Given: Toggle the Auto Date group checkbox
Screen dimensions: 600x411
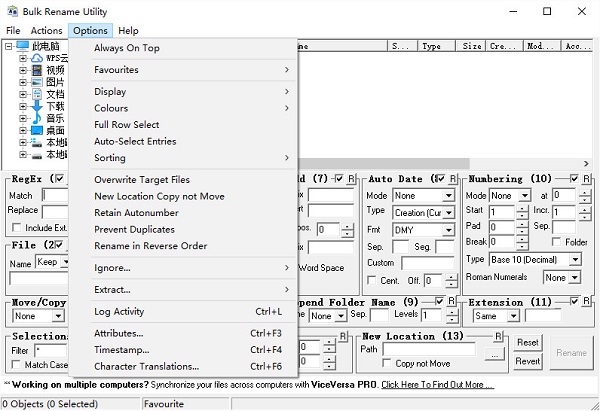Looking at the screenshot, I should [440, 179].
